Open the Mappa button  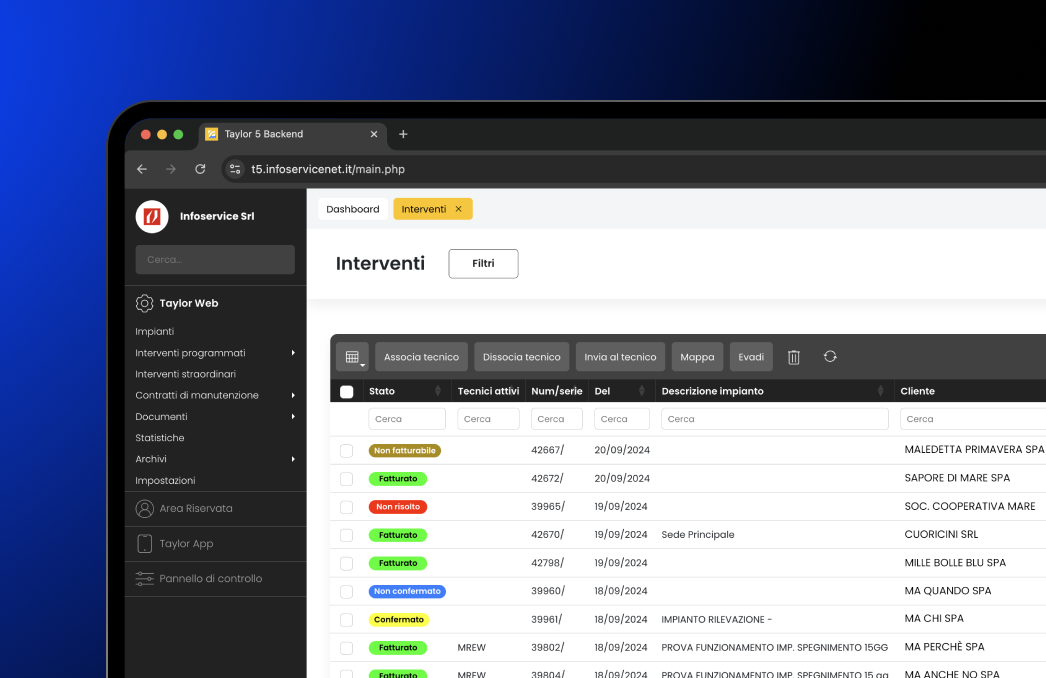697,357
